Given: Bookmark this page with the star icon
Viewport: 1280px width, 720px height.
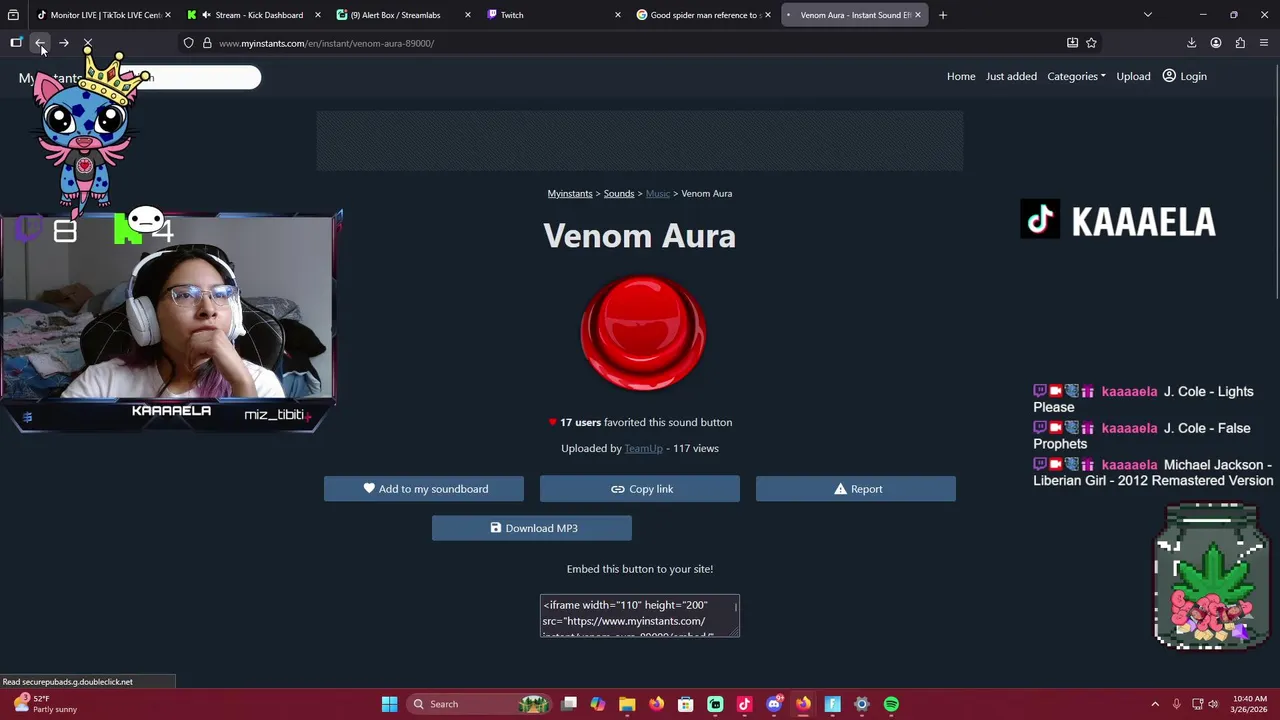Looking at the screenshot, I should point(1091,43).
